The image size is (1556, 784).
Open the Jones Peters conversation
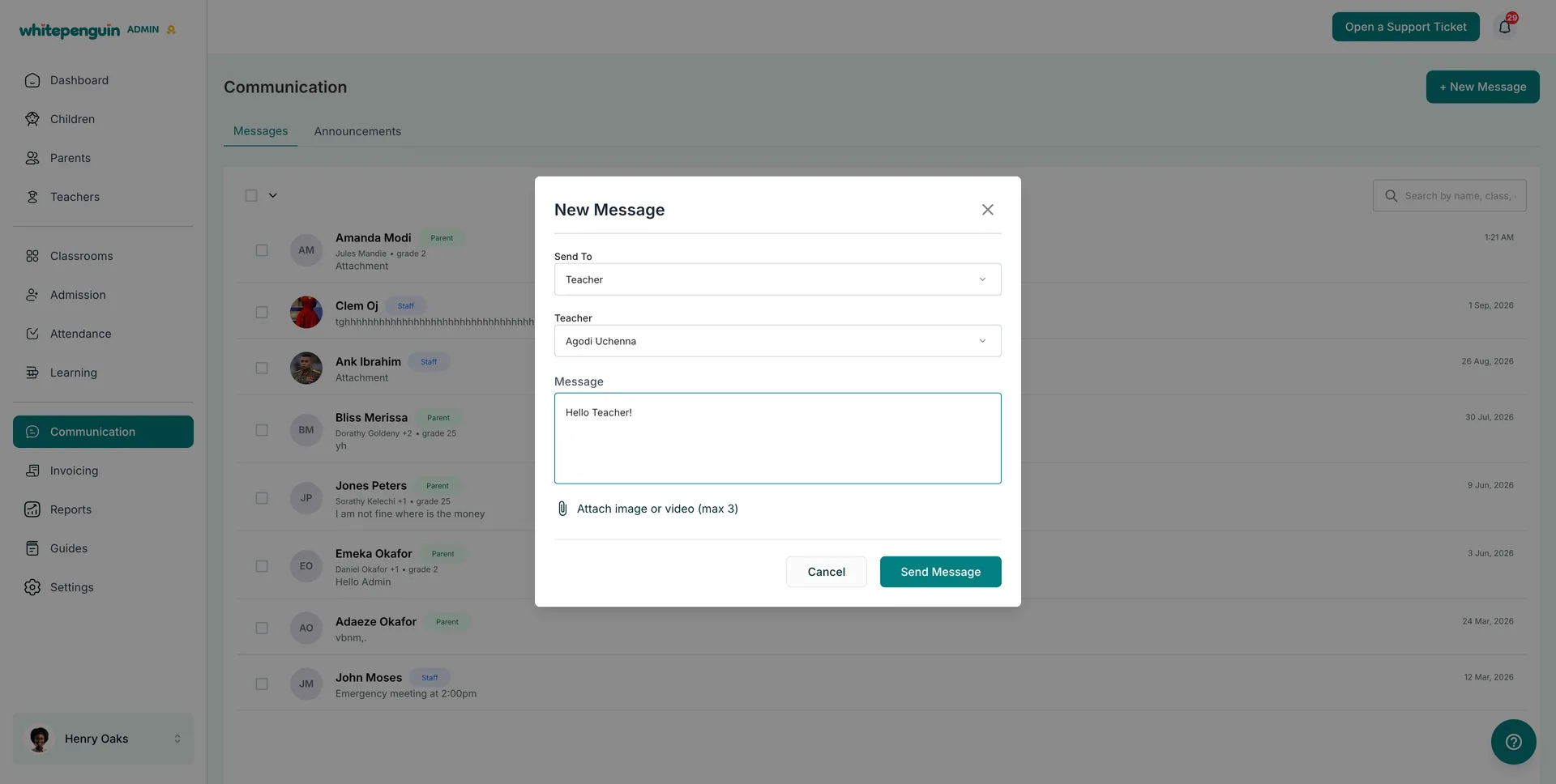click(x=882, y=498)
